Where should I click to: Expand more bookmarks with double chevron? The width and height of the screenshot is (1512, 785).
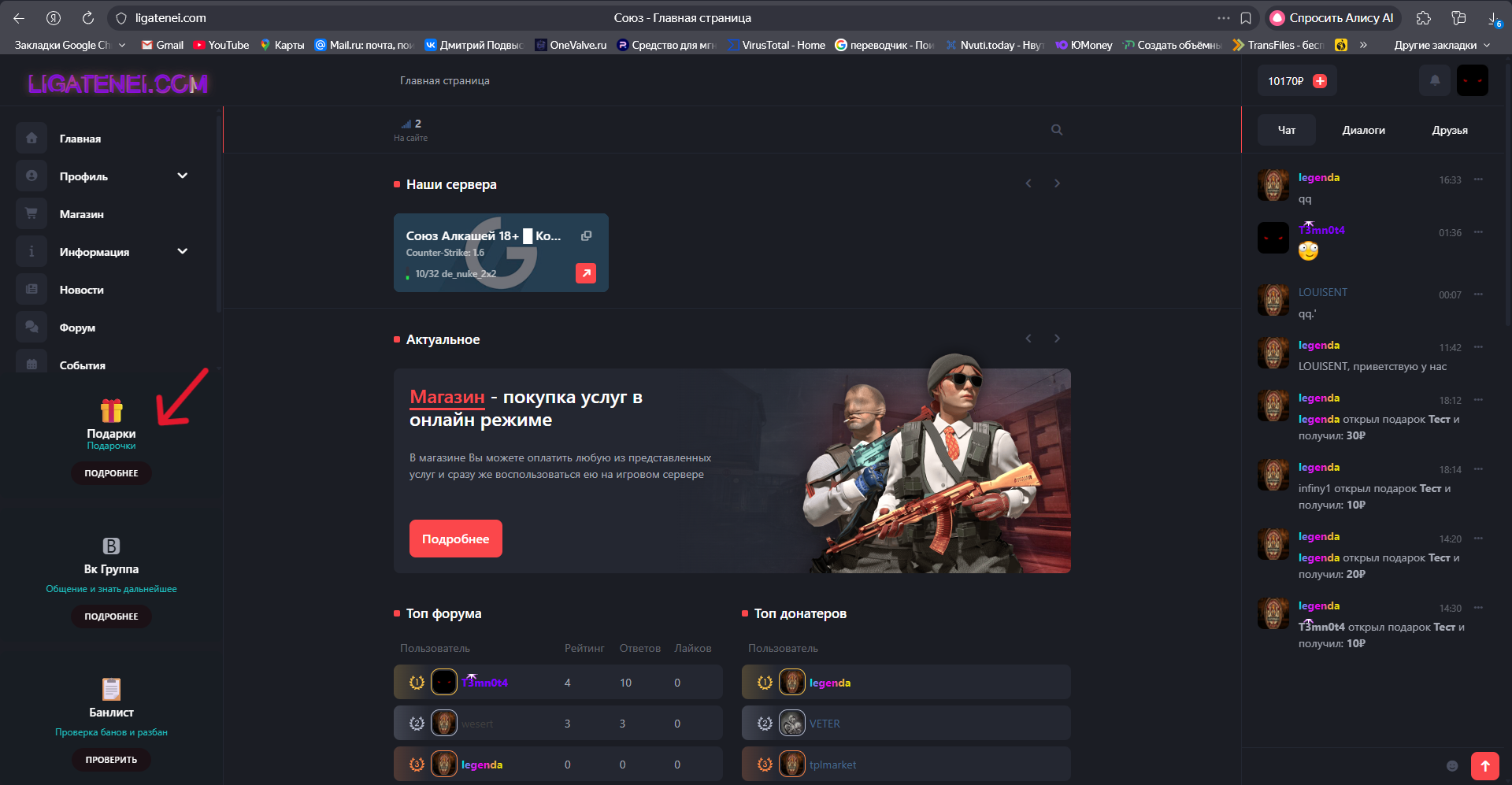tap(1363, 45)
